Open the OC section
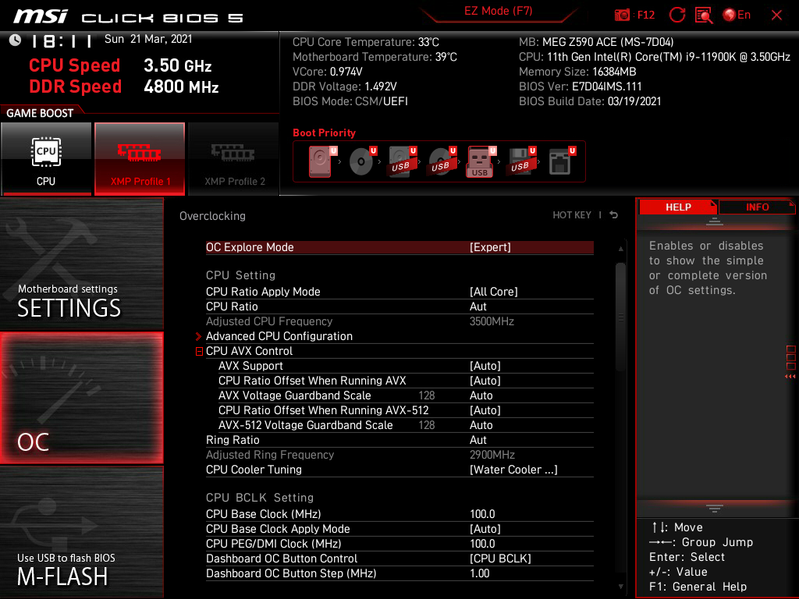The width and height of the screenshot is (799, 599). click(82, 398)
